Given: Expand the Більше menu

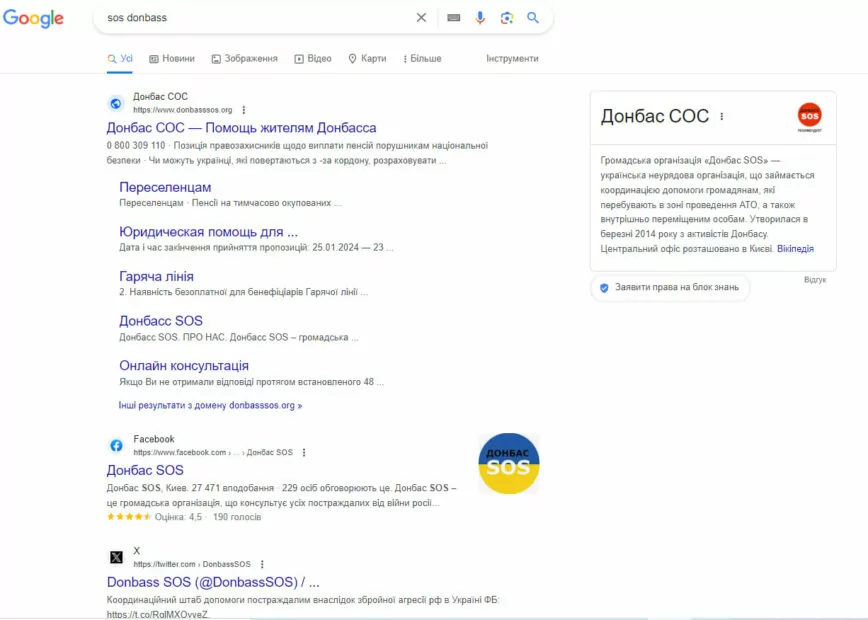Looking at the screenshot, I should (x=422, y=58).
